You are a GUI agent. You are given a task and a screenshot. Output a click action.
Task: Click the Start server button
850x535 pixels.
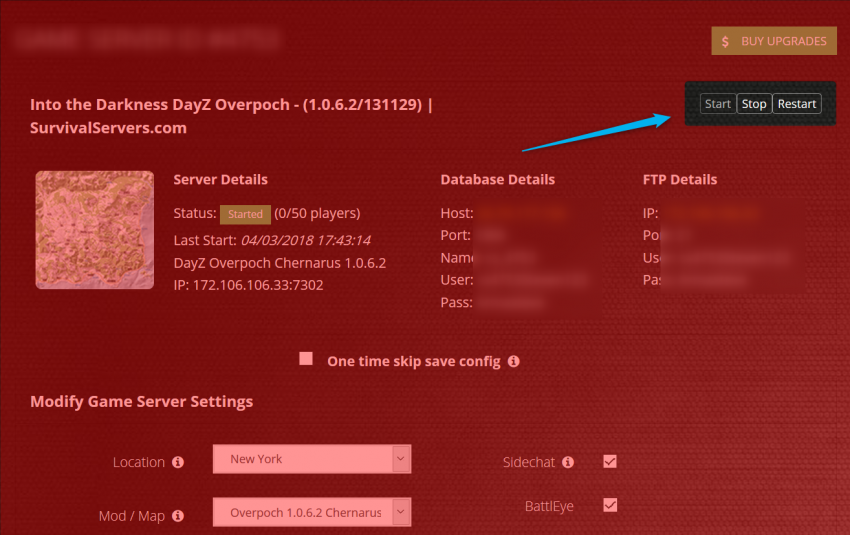[x=718, y=104]
